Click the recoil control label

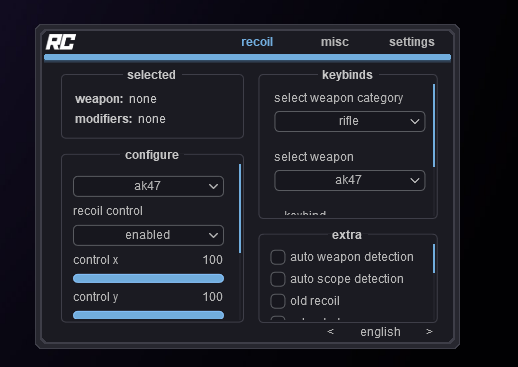(108, 211)
